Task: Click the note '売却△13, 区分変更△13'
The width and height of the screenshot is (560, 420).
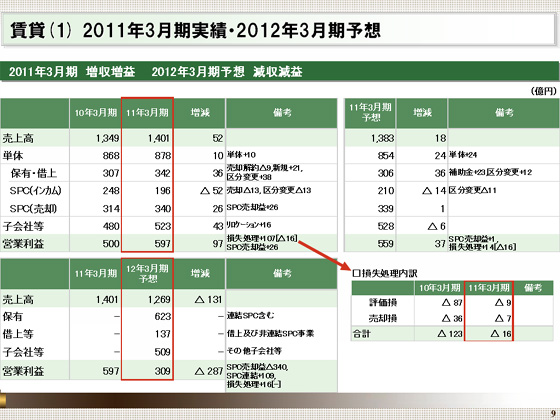Action: (x=269, y=190)
